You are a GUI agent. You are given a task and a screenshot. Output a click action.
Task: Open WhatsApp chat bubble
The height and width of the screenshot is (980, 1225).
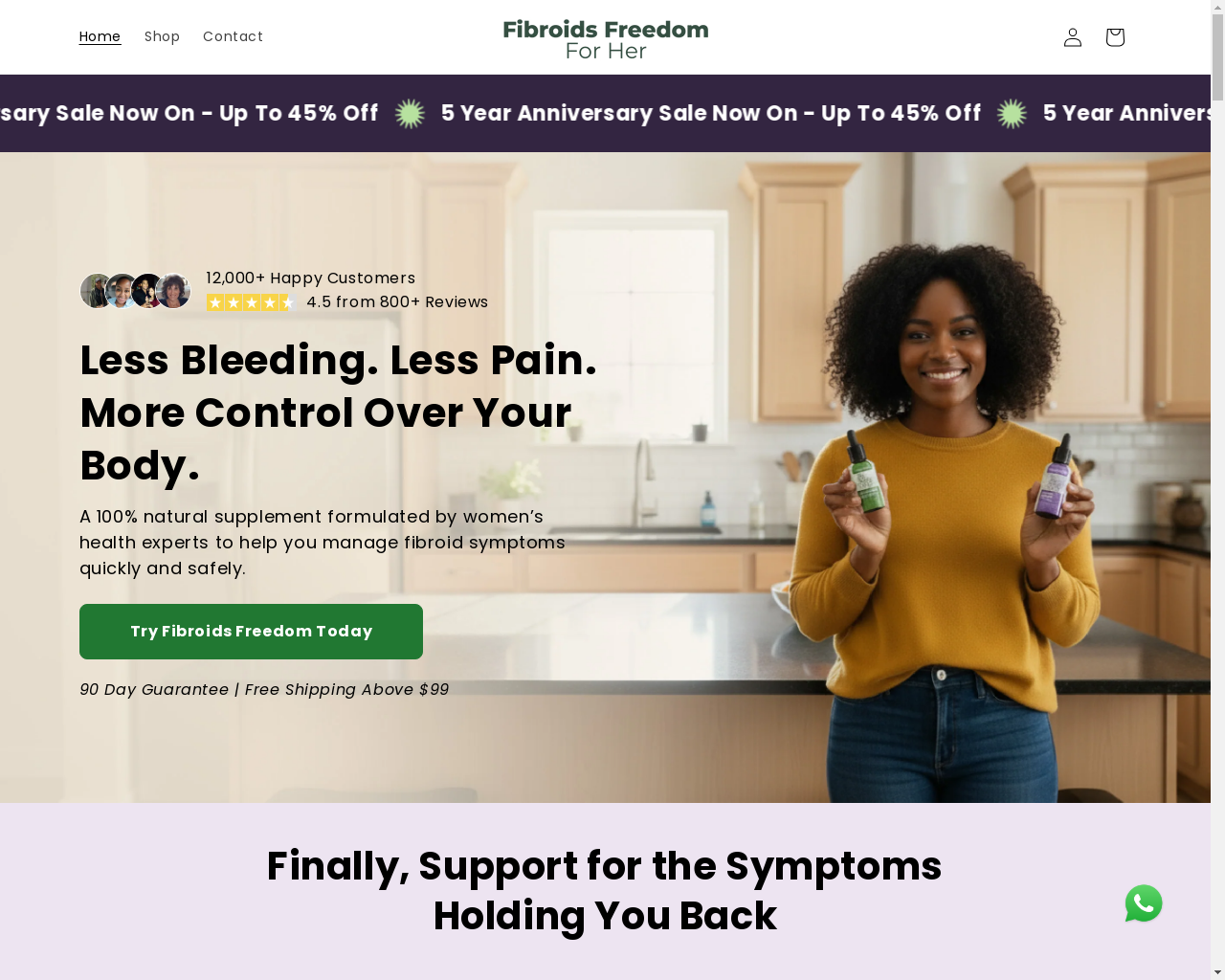[1144, 903]
